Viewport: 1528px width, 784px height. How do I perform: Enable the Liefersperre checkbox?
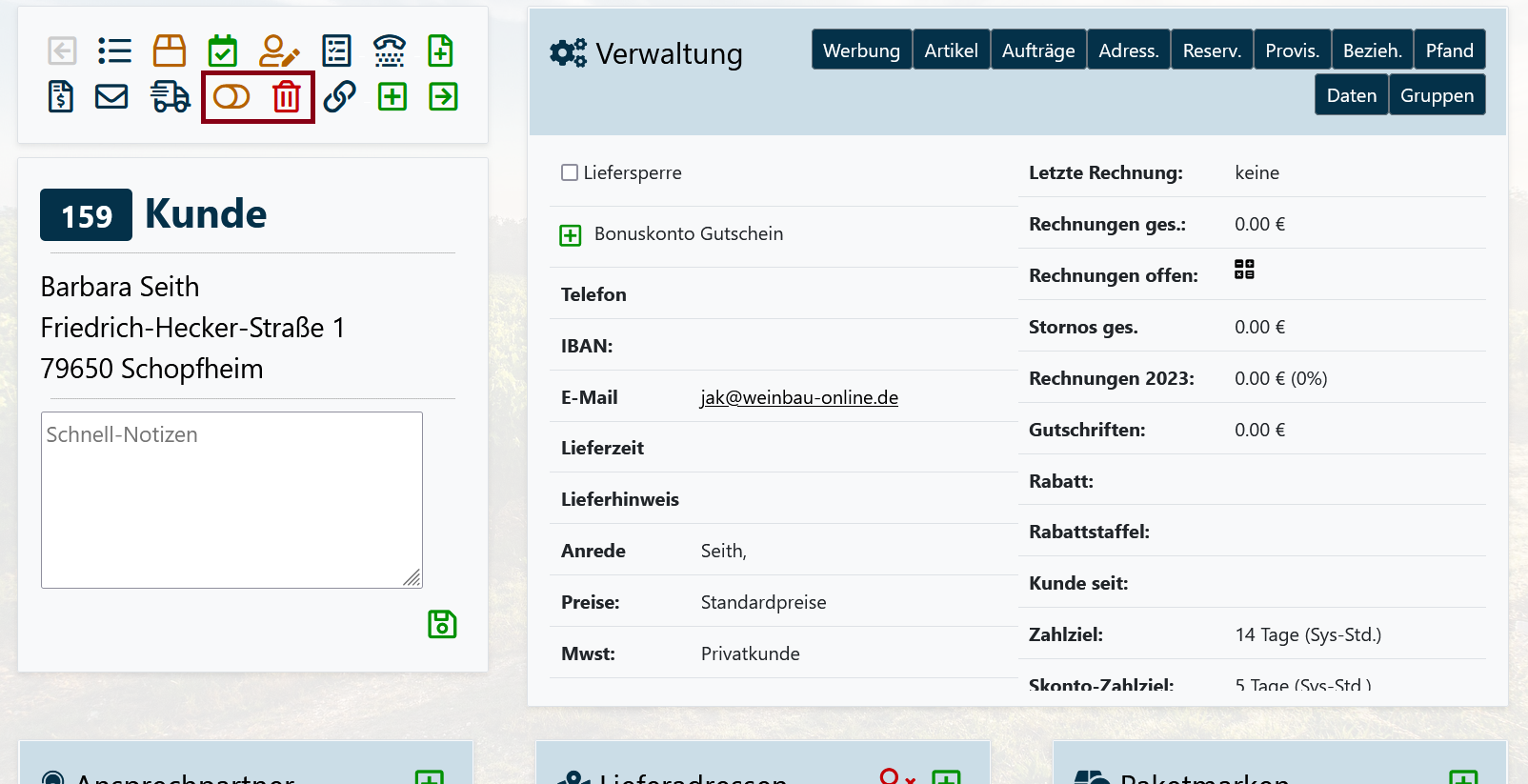570,172
